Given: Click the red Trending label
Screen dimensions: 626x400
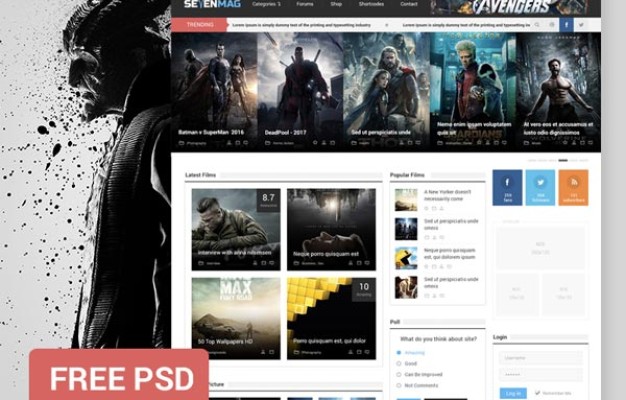Looking at the screenshot, I should point(199,25).
